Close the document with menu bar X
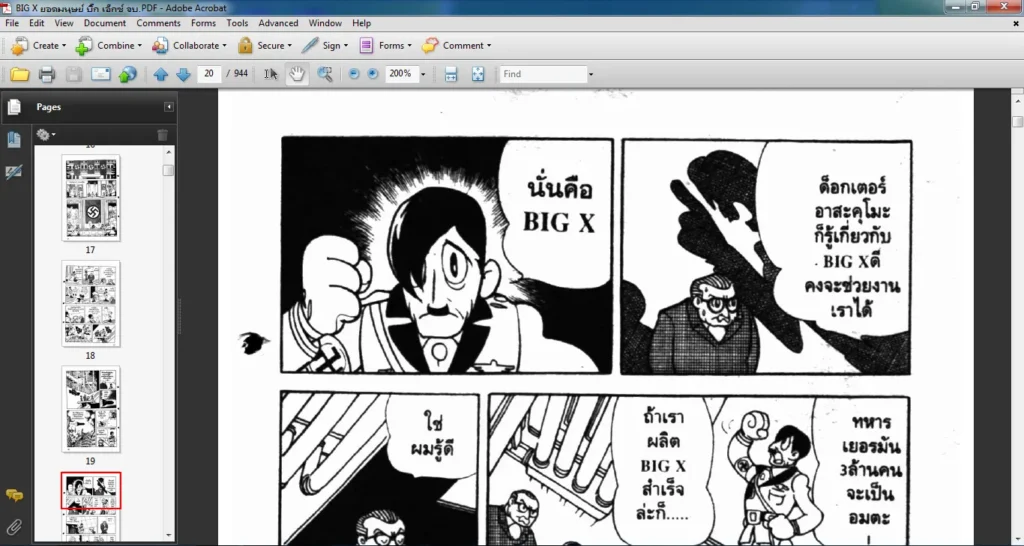This screenshot has width=1024, height=546. [1016, 24]
